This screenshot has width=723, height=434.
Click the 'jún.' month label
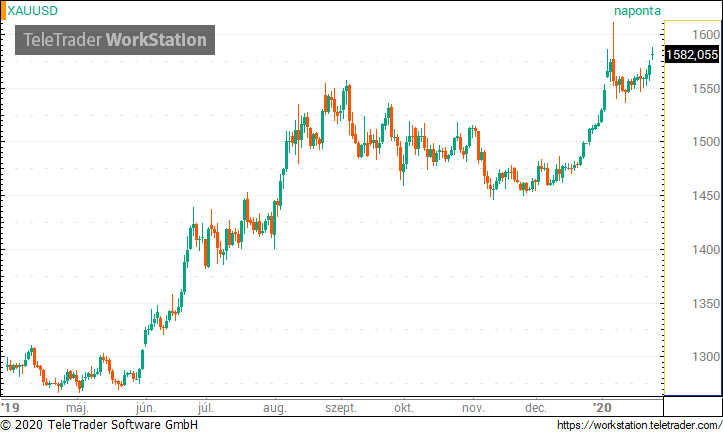coord(146,408)
